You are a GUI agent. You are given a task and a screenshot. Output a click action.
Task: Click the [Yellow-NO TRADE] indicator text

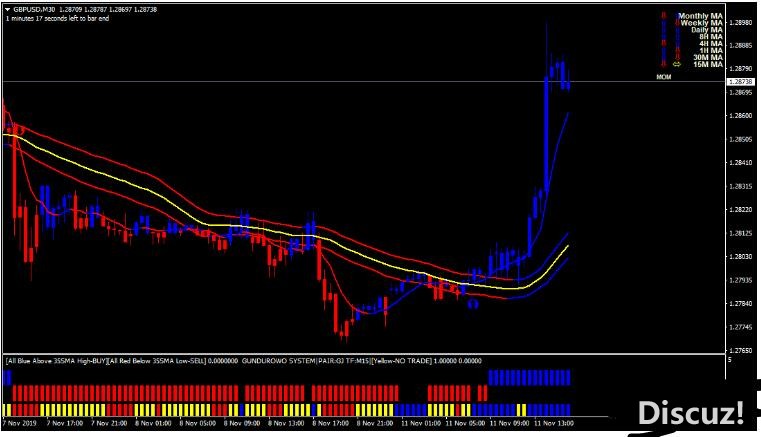[401, 361]
